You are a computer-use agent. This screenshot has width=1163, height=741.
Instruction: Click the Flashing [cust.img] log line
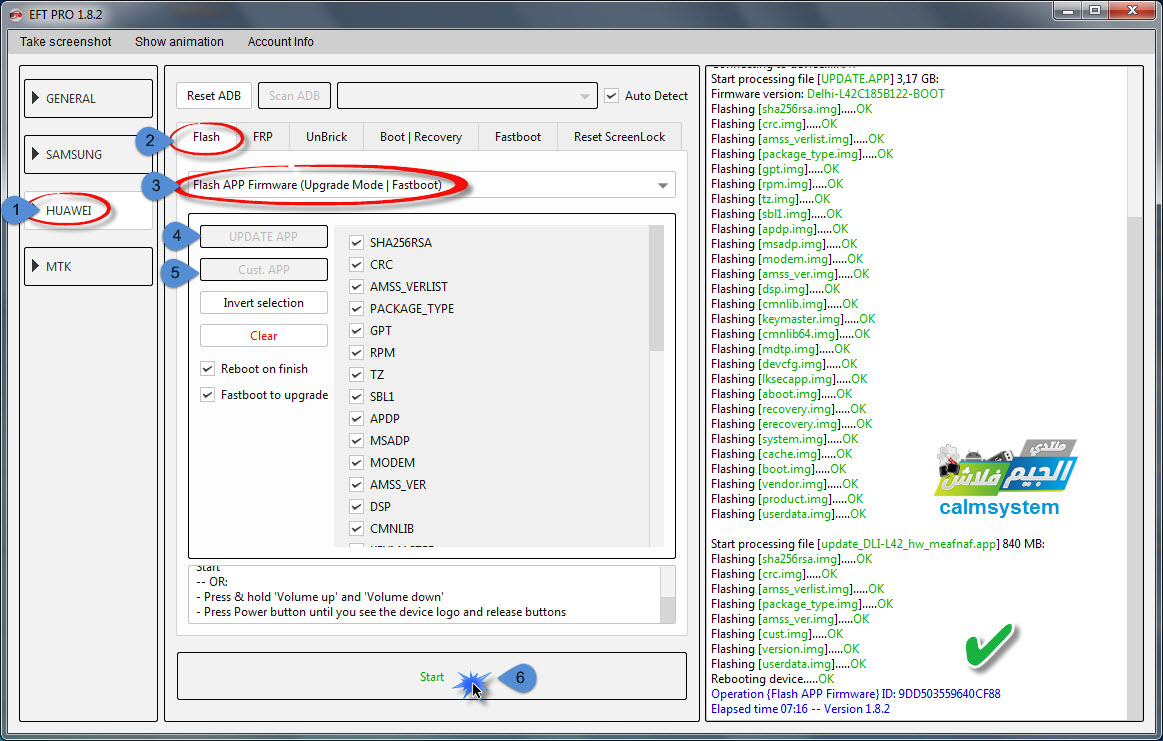click(777, 634)
